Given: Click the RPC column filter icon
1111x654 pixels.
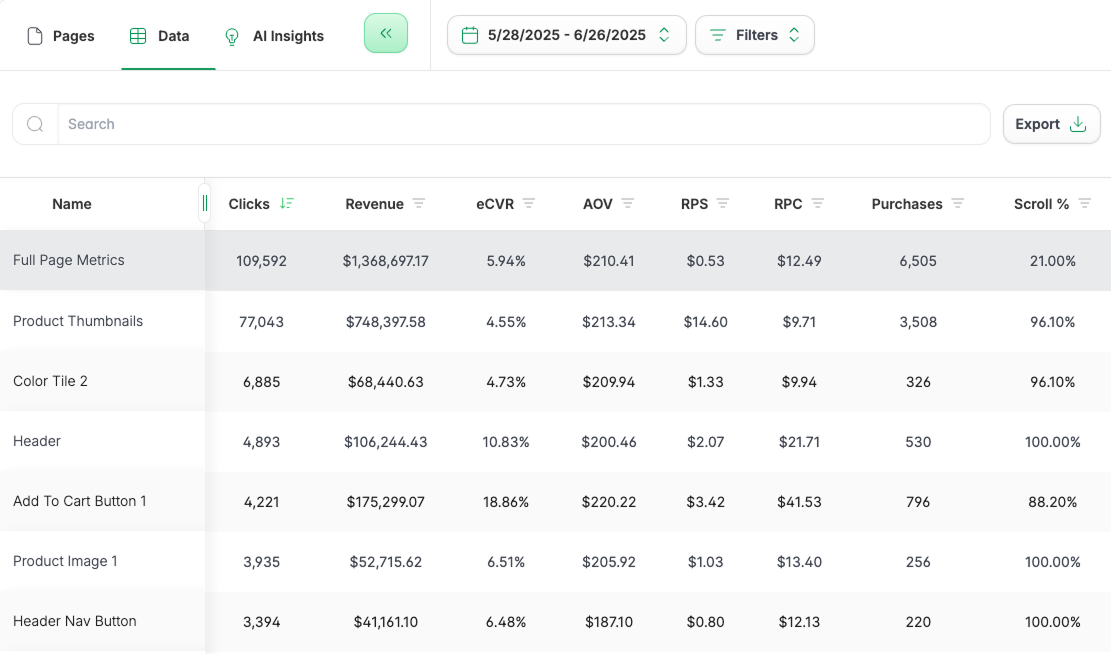Looking at the screenshot, I should 818,204.
